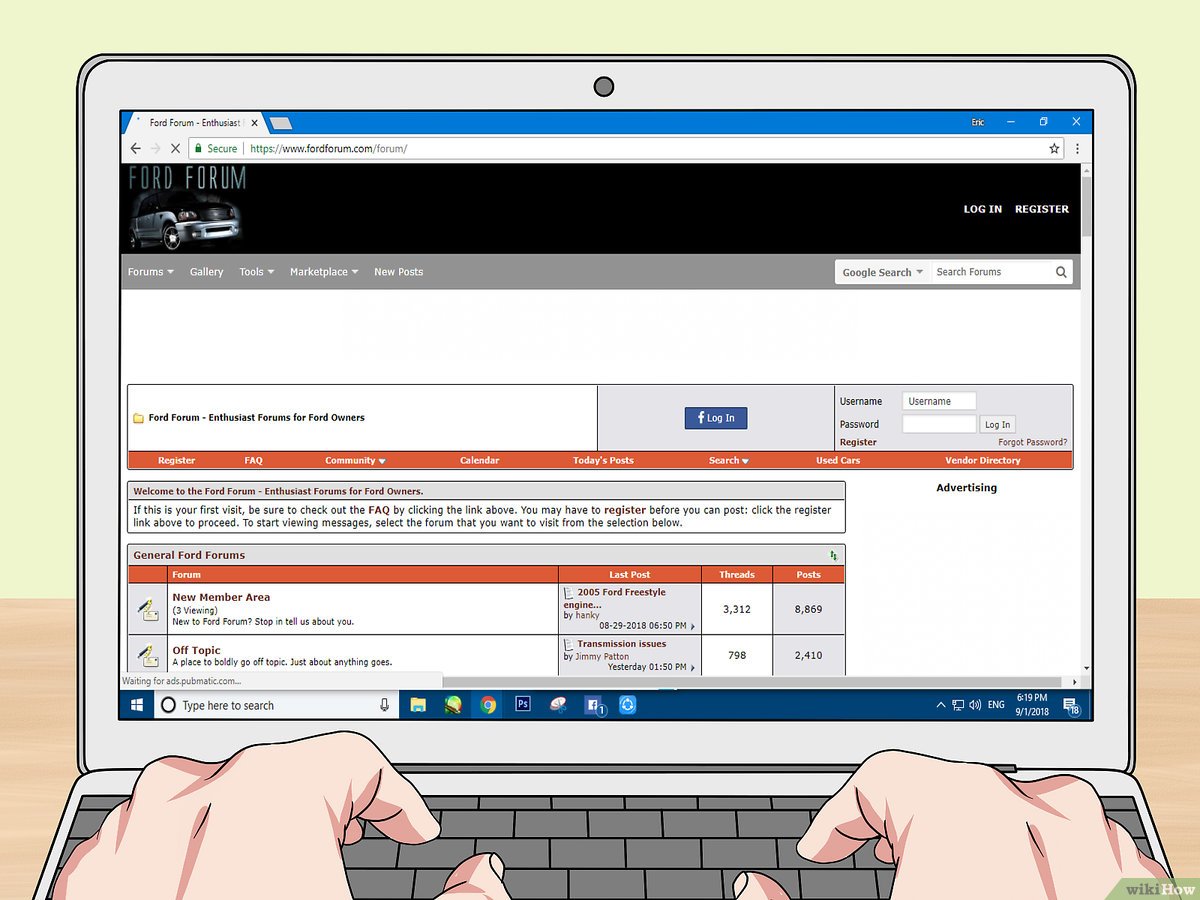Expand the Community menu in orange bar
Screen dimensions: 1200x900
click(355, 461)
